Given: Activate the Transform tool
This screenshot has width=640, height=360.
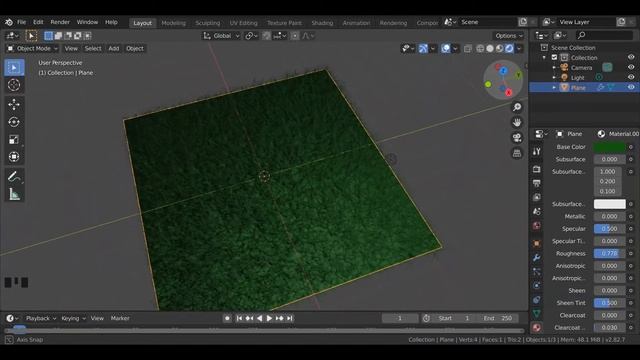Looking at the screenshot, I should click(14, 157).
